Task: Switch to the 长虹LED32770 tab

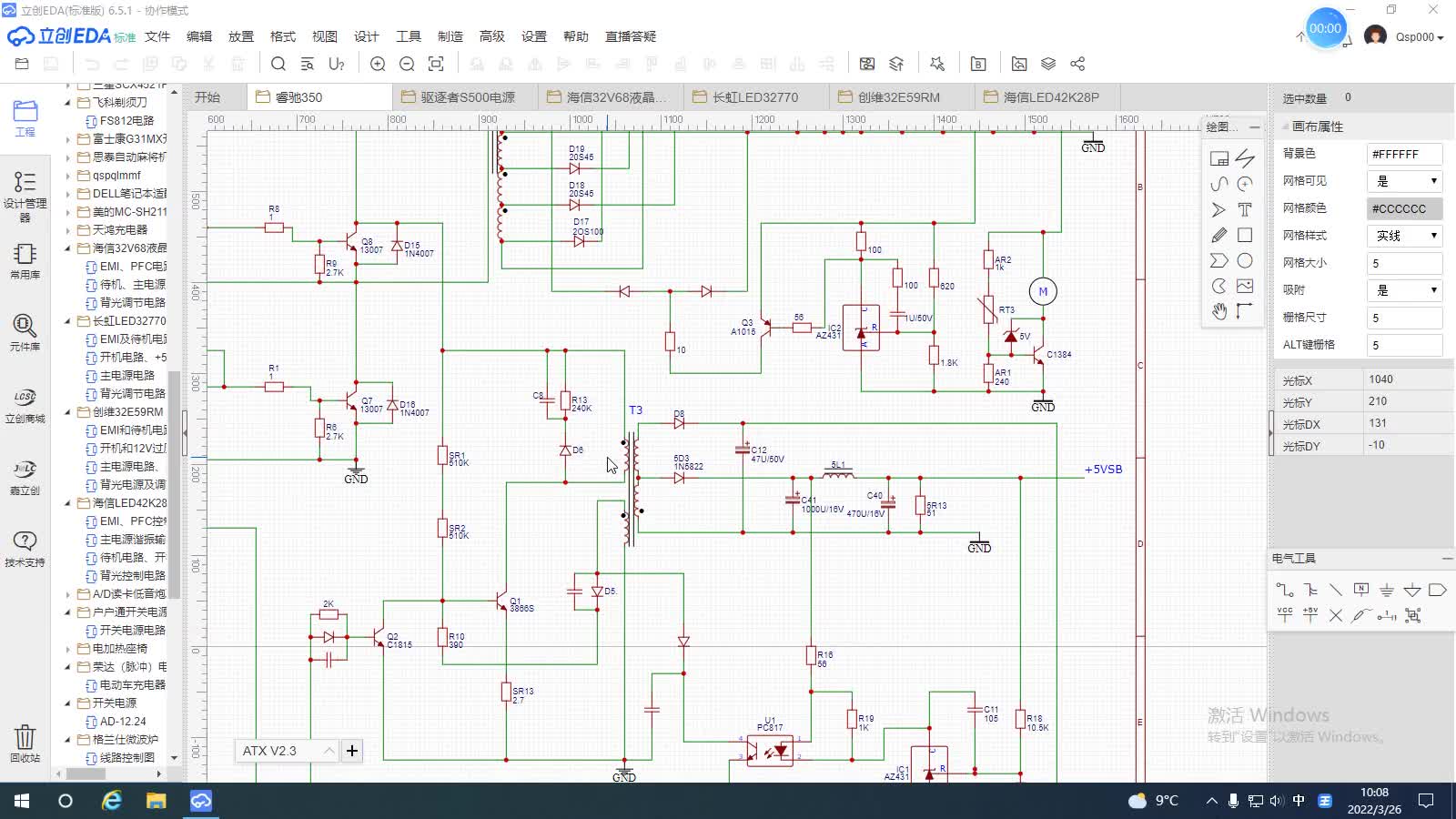Action: pyautogui.click(x=755, y=96)
